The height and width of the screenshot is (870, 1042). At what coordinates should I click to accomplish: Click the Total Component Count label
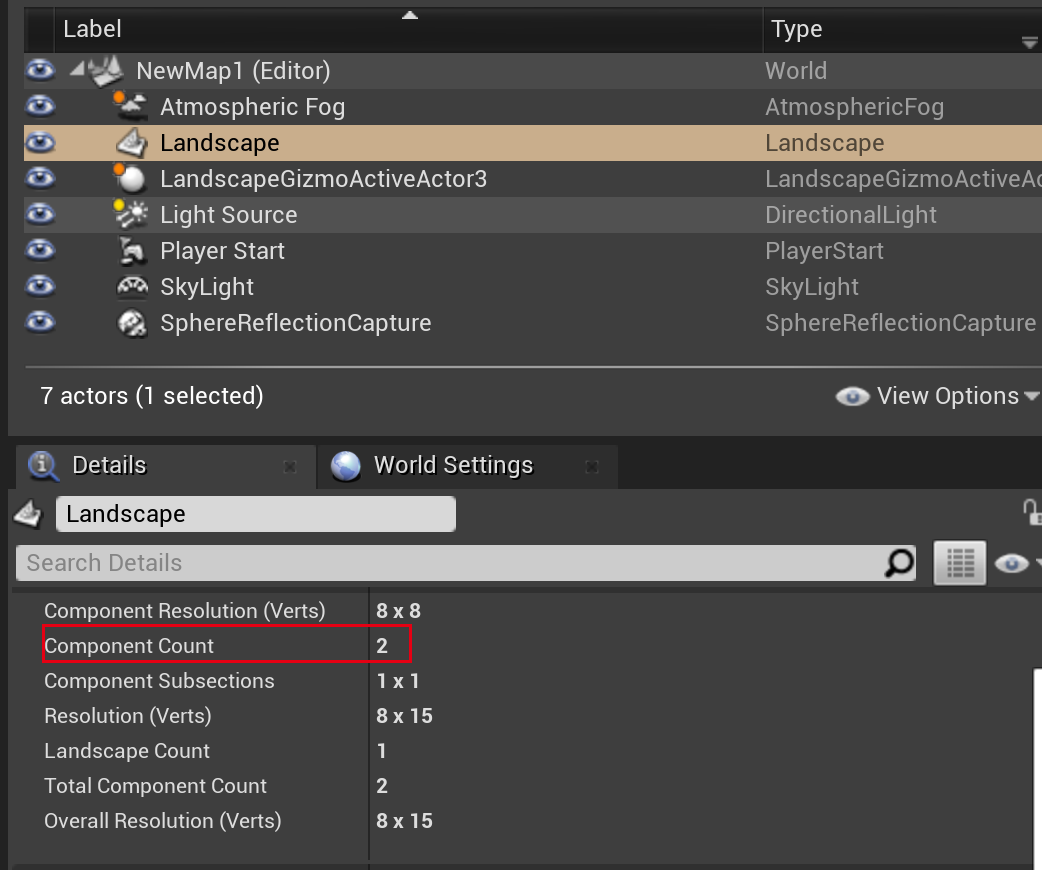156,786
